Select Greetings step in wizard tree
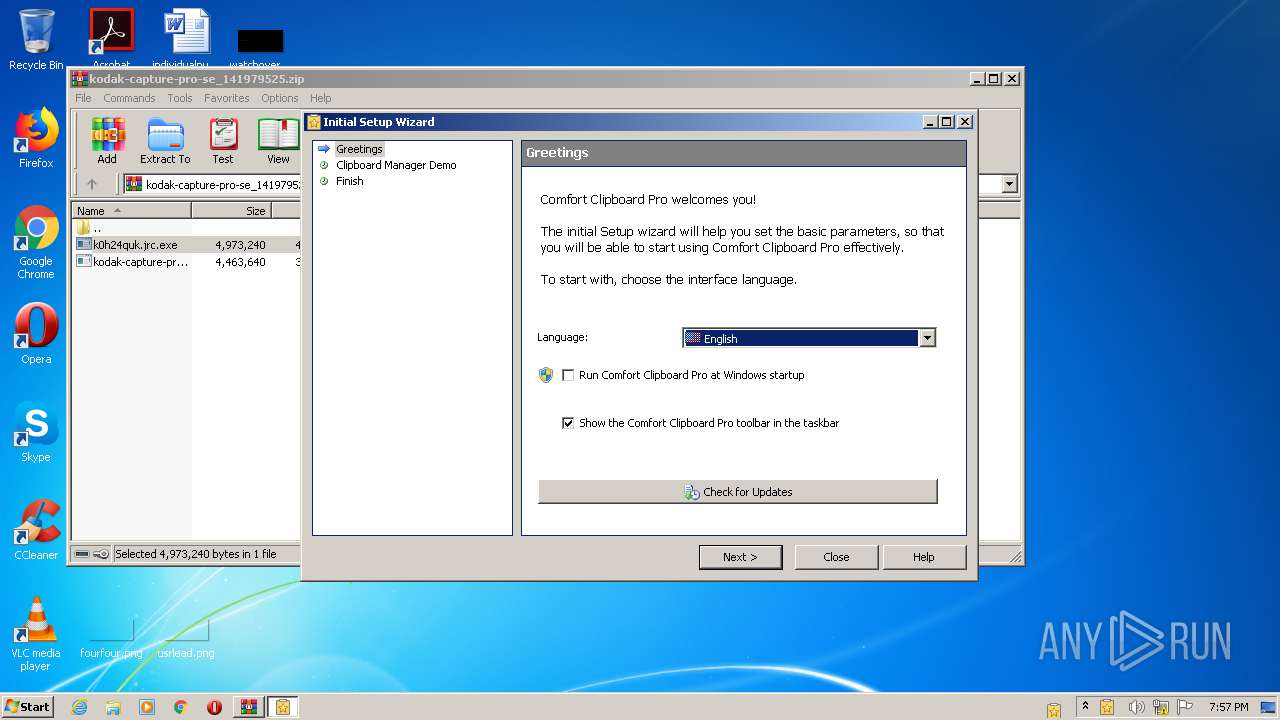Screen dimensions: 1280x720 pyautogui.click(x=359, y=149)
